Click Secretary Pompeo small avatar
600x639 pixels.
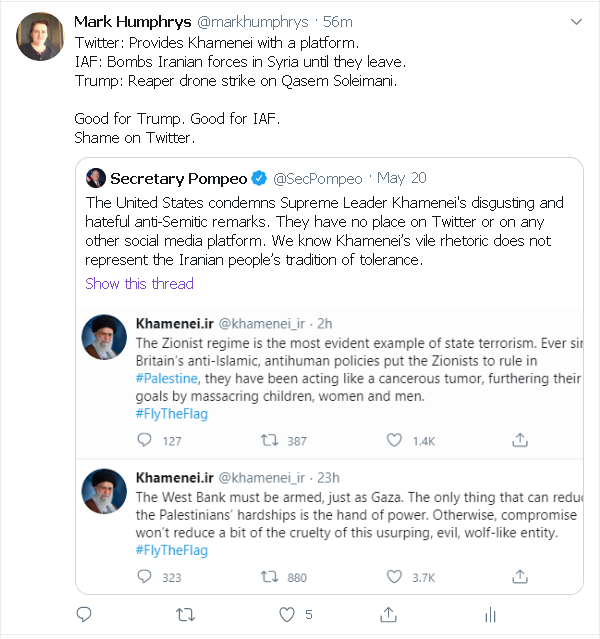[96, 178]
